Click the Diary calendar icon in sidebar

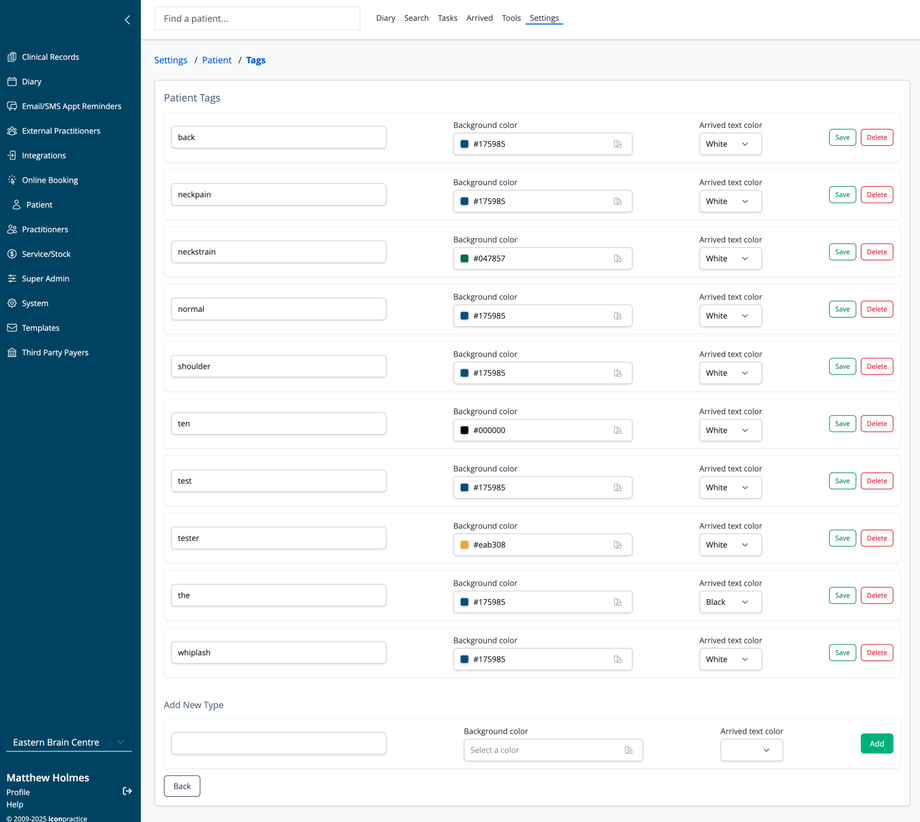12,82
